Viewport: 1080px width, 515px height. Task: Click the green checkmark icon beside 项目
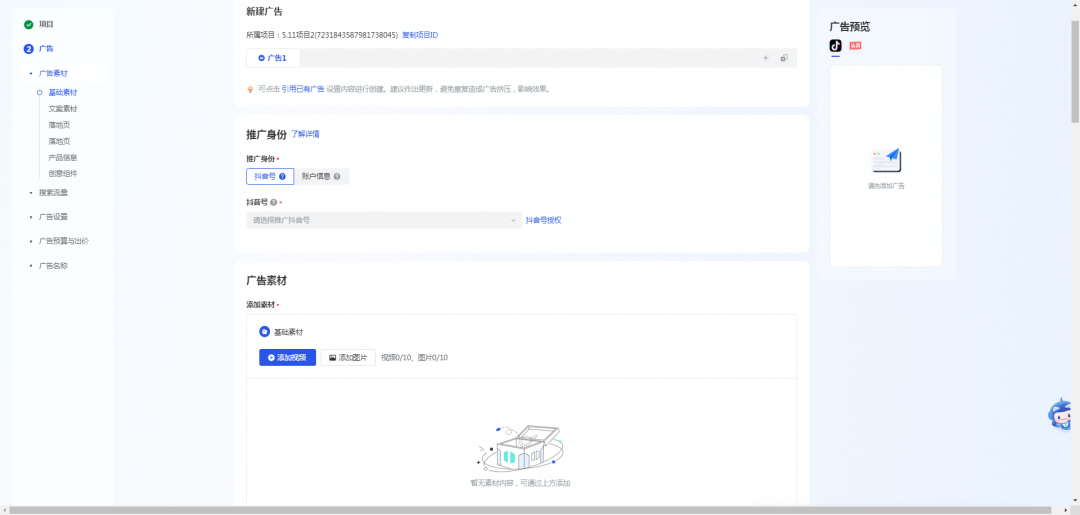click(28, 24)
